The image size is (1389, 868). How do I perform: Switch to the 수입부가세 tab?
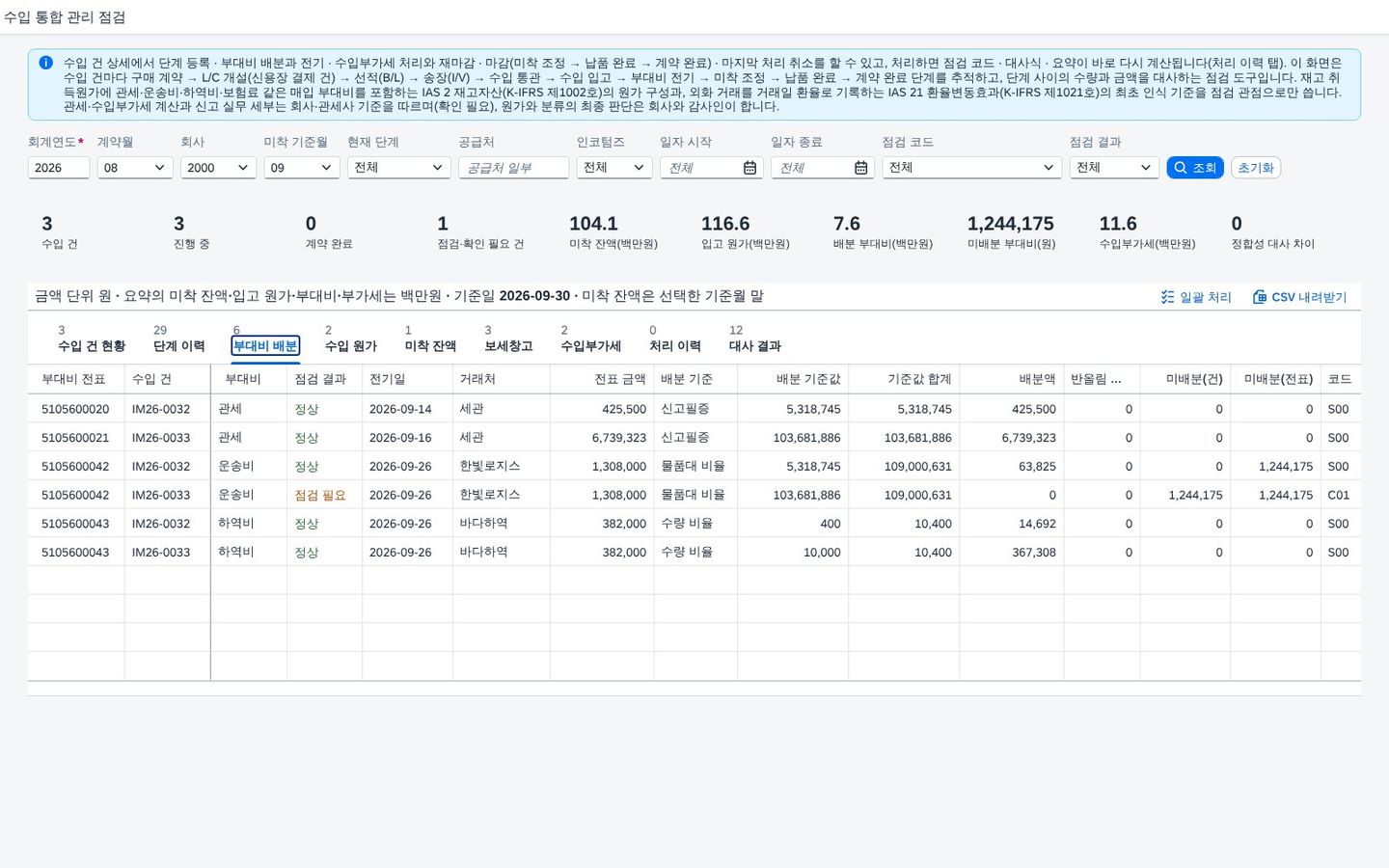(x=591, y=346)
